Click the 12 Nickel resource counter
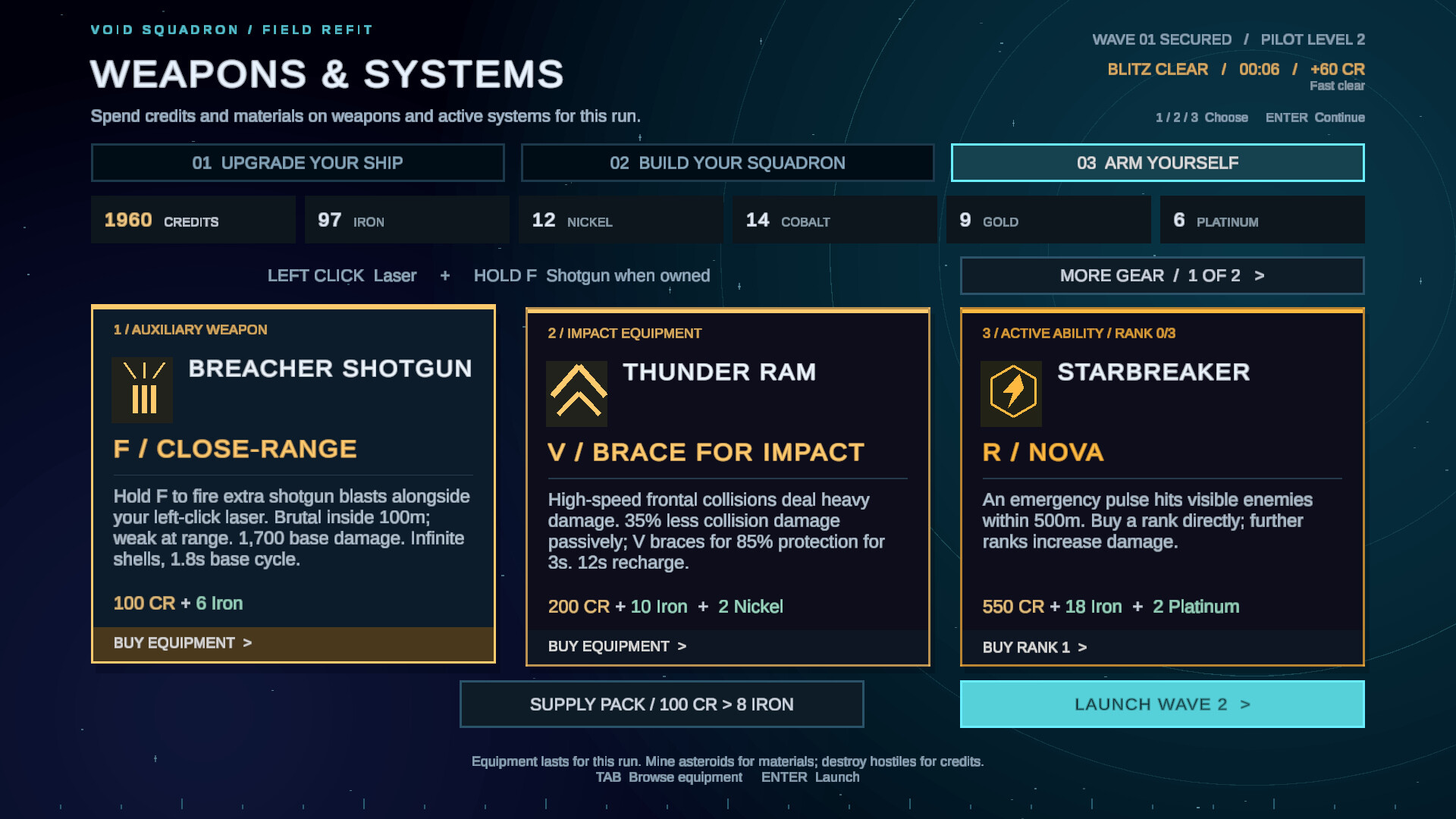Screen dimensions: 1456x819 pos(621,220)
